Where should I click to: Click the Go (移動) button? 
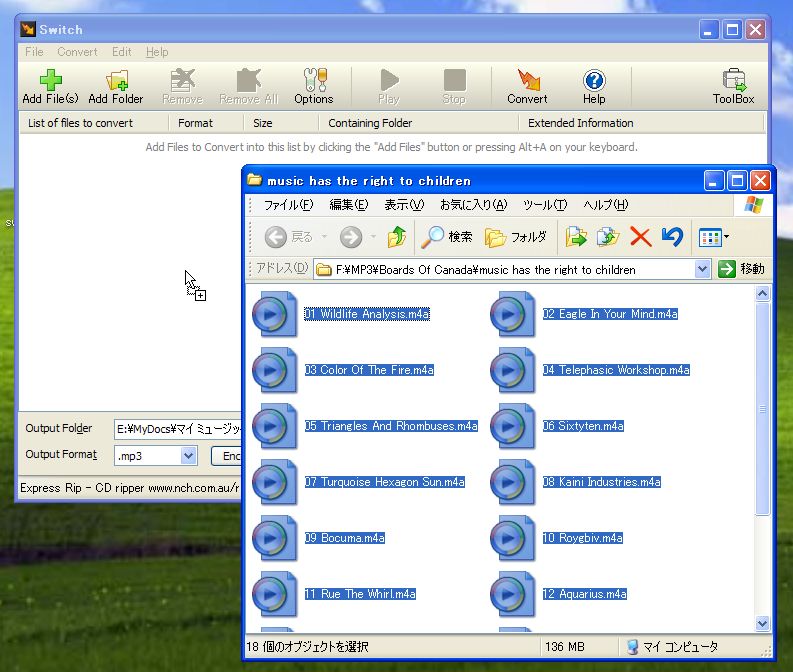pyautogui.click(x=741, y=269)
